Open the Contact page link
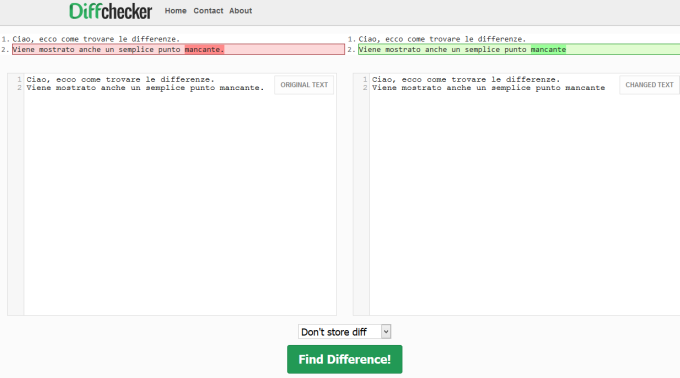The image size is (680, 378). point(208,11)
